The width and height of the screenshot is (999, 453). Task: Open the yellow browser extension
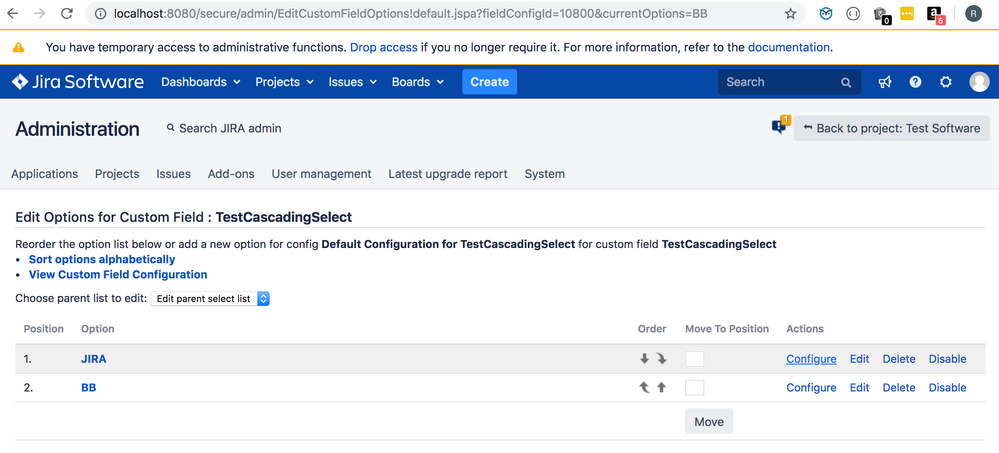point(907,13)
